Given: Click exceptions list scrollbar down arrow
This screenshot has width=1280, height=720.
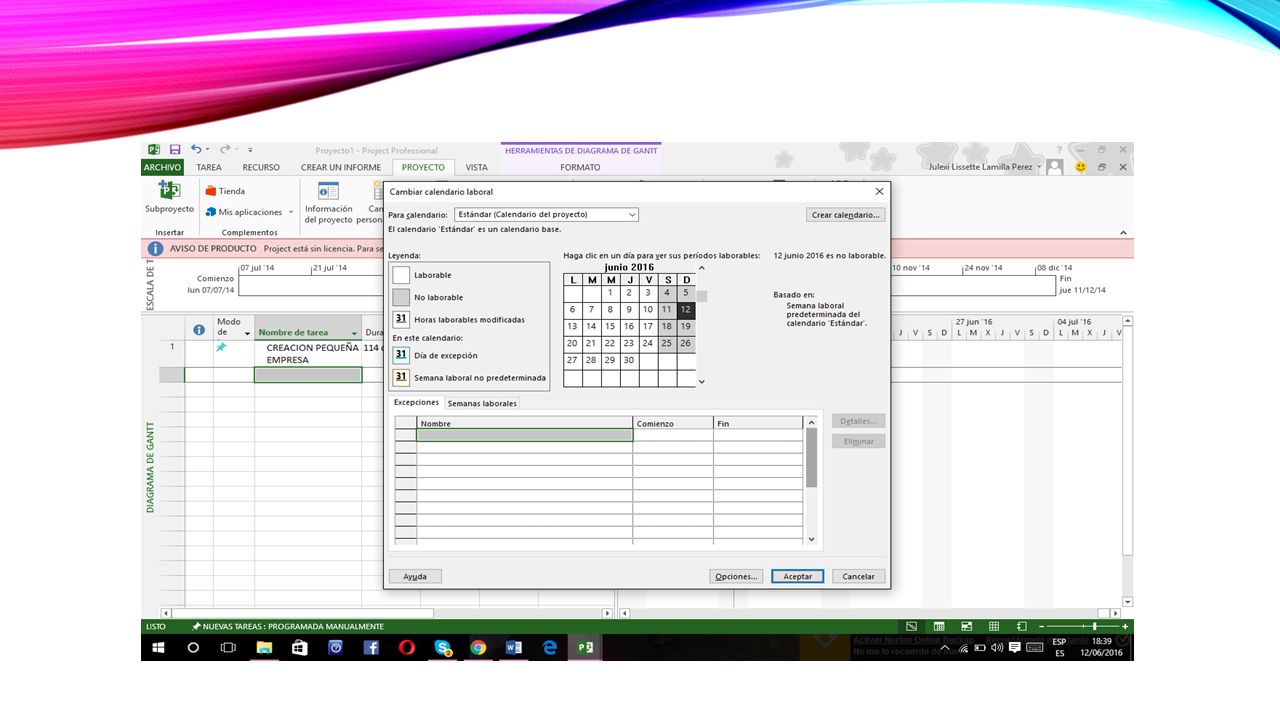Looking at the screenshot, I should pos(811,539).
